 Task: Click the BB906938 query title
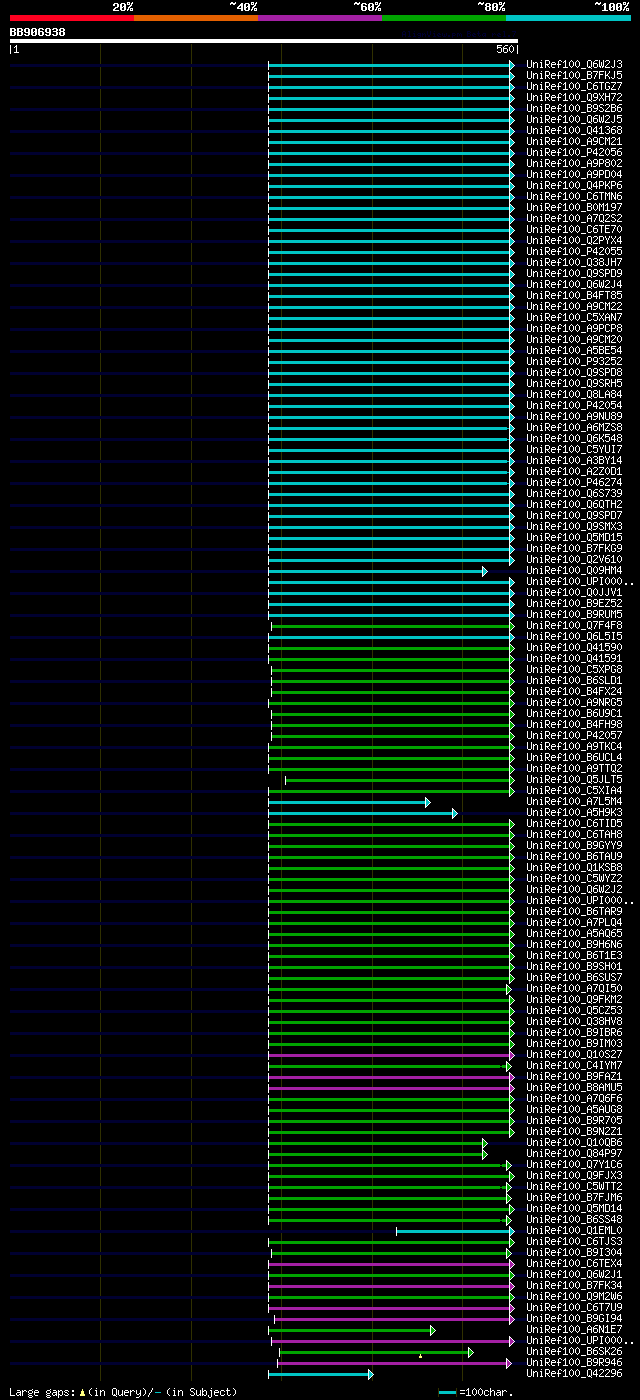38,32
